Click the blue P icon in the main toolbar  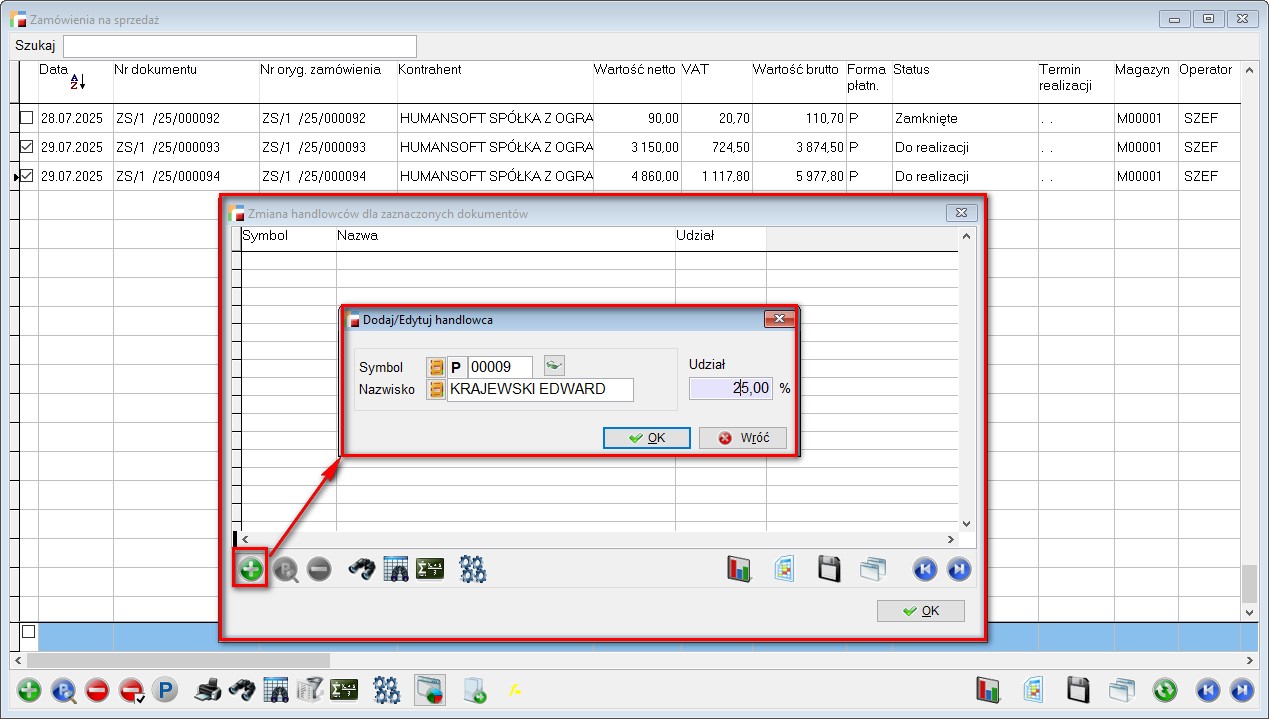coord(164,690)
